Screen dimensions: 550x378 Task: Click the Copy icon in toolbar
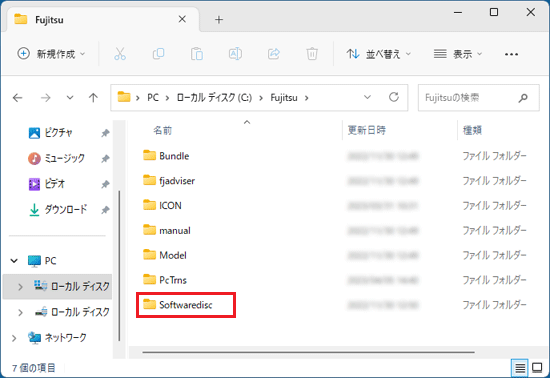(159, 54)
